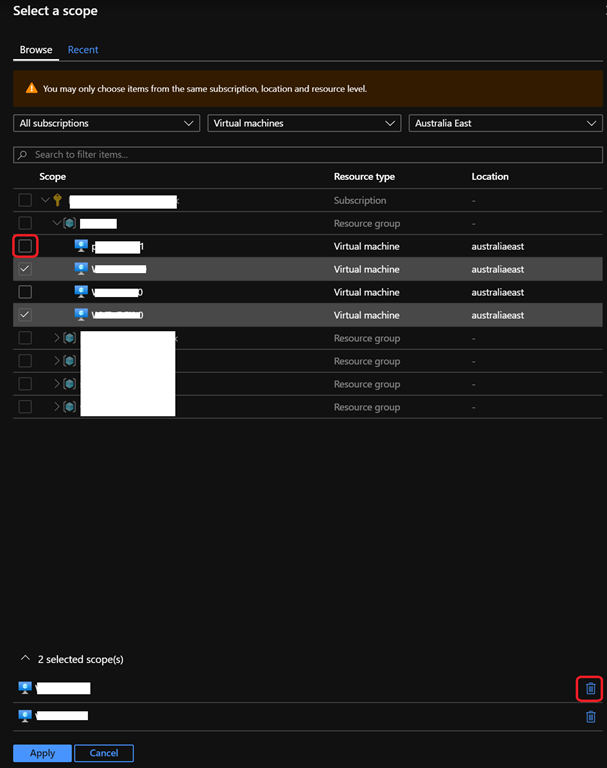Image resolution: width=607 pixels, height=768 pixels.
Task: Click the Scope column header
Action: click(52, 177)
